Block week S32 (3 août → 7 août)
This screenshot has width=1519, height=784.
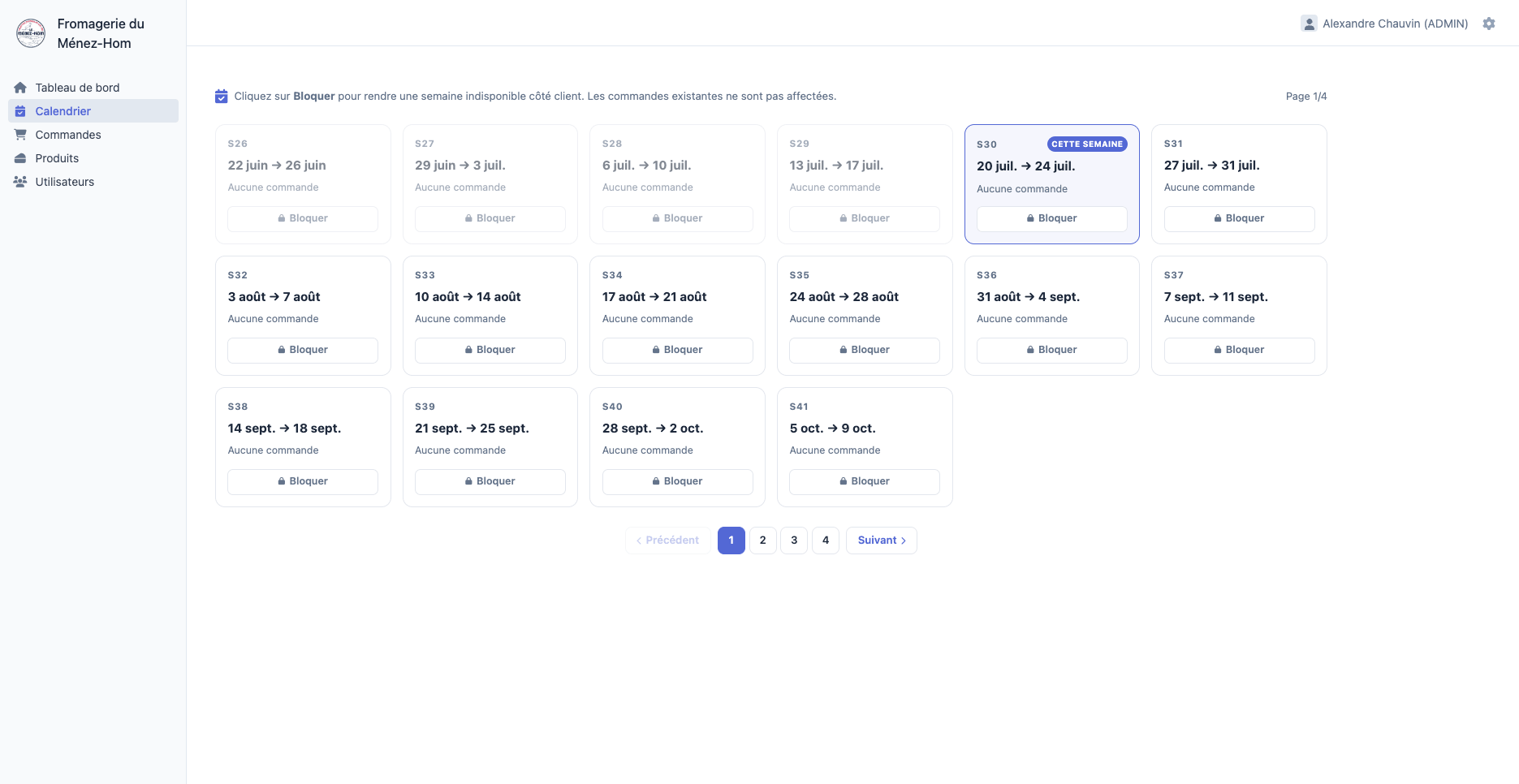coord(303,350)
